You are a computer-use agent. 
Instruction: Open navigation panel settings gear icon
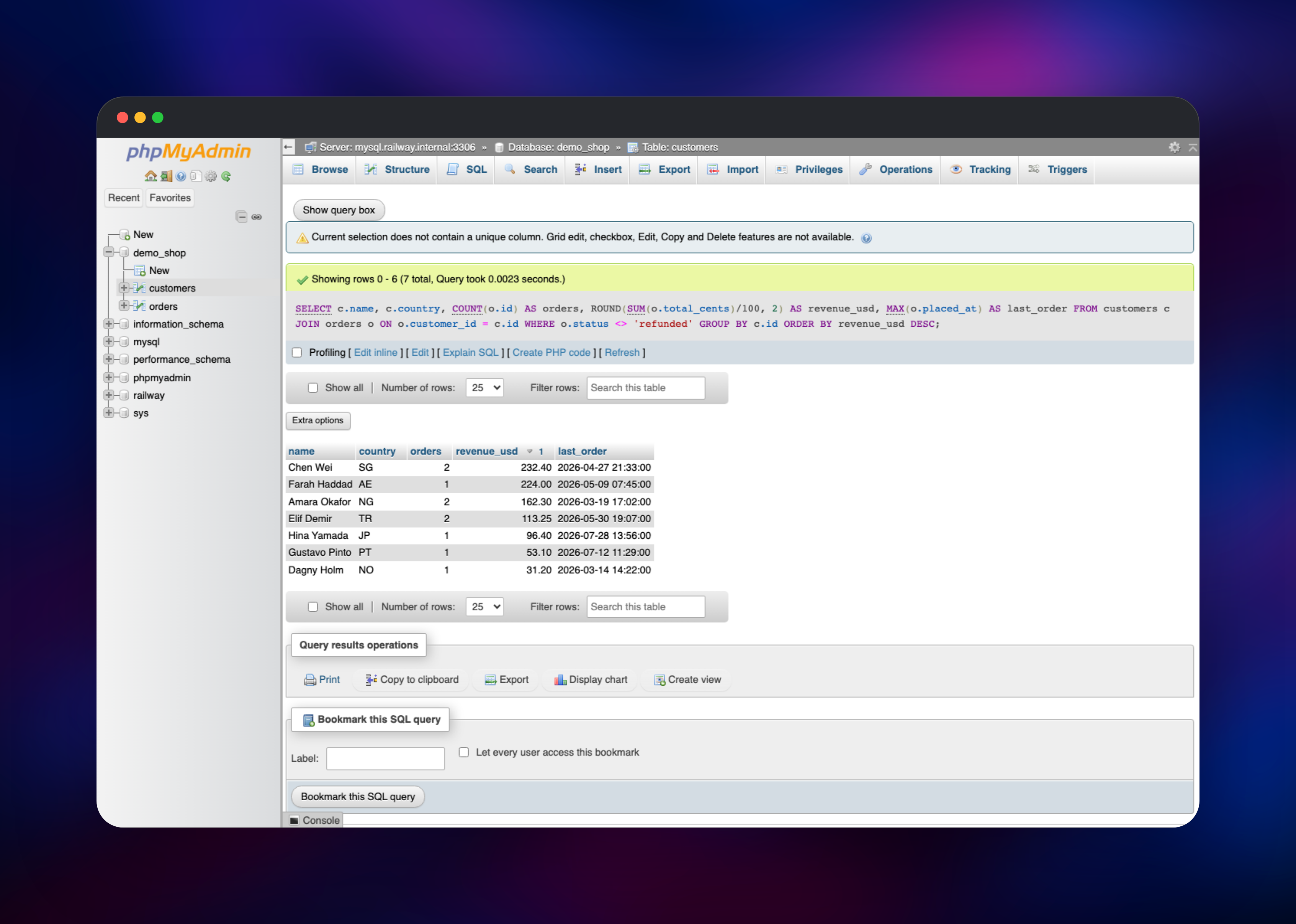211,177
